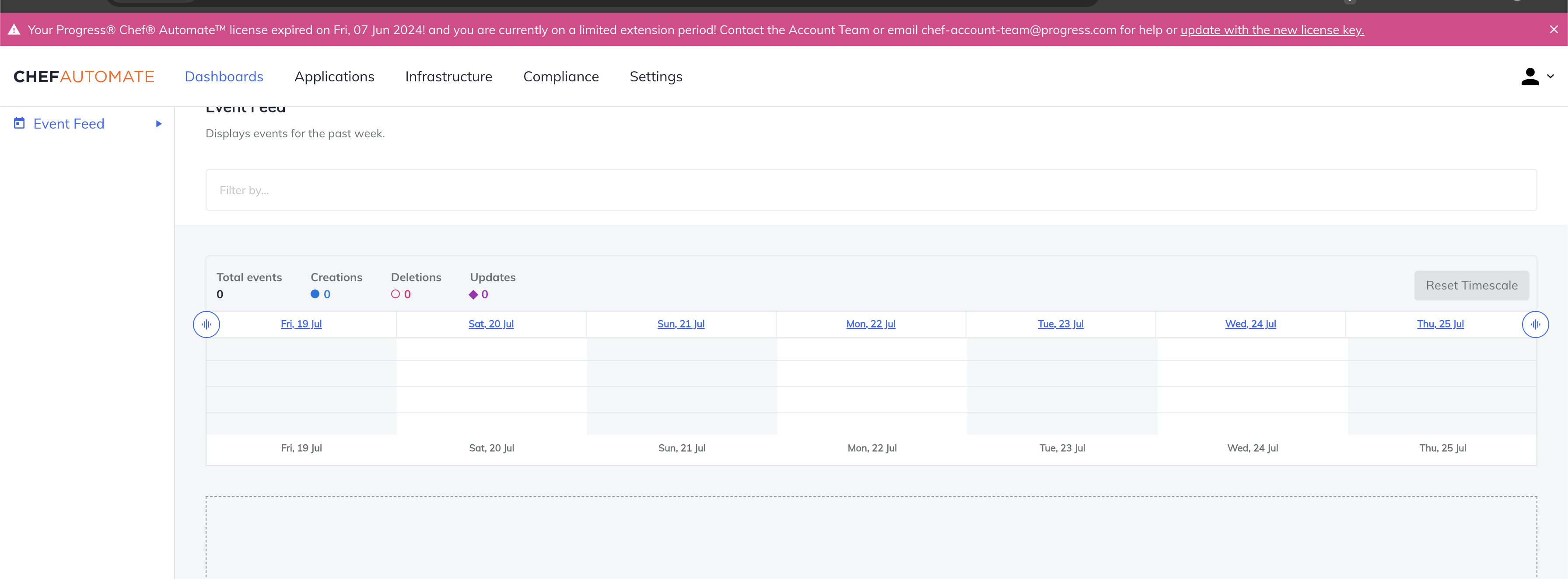Open the user profile icon

[x=1531, y=77]
